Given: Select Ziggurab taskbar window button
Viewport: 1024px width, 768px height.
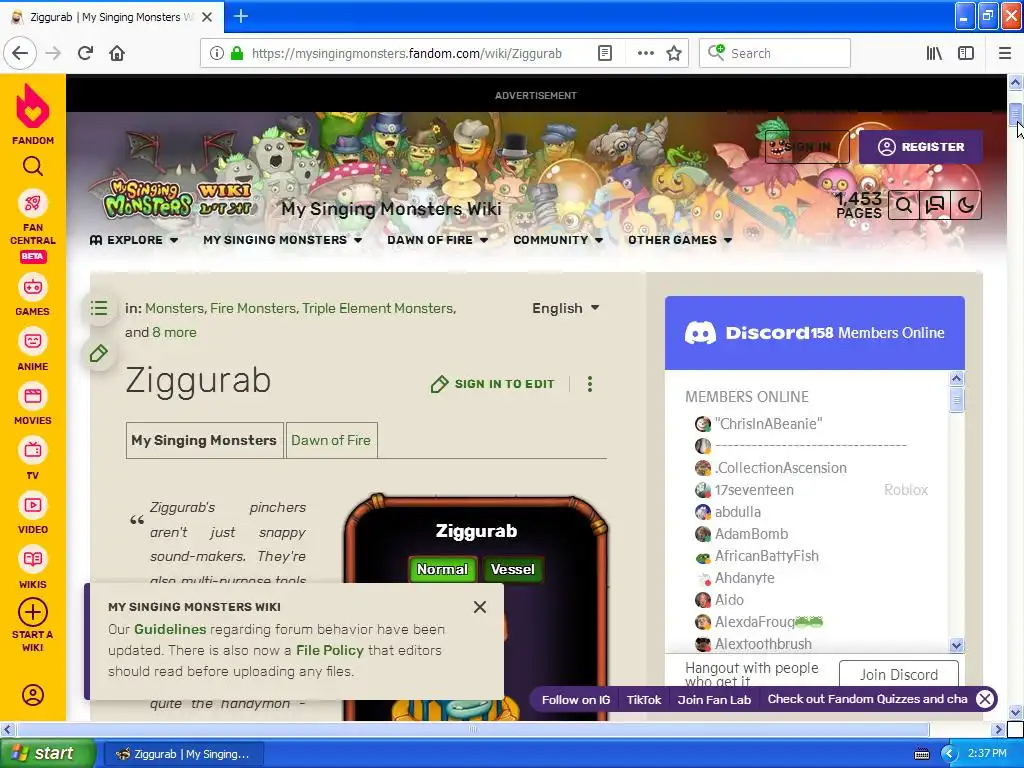Looking at the screenshot, I should [183, 754].
